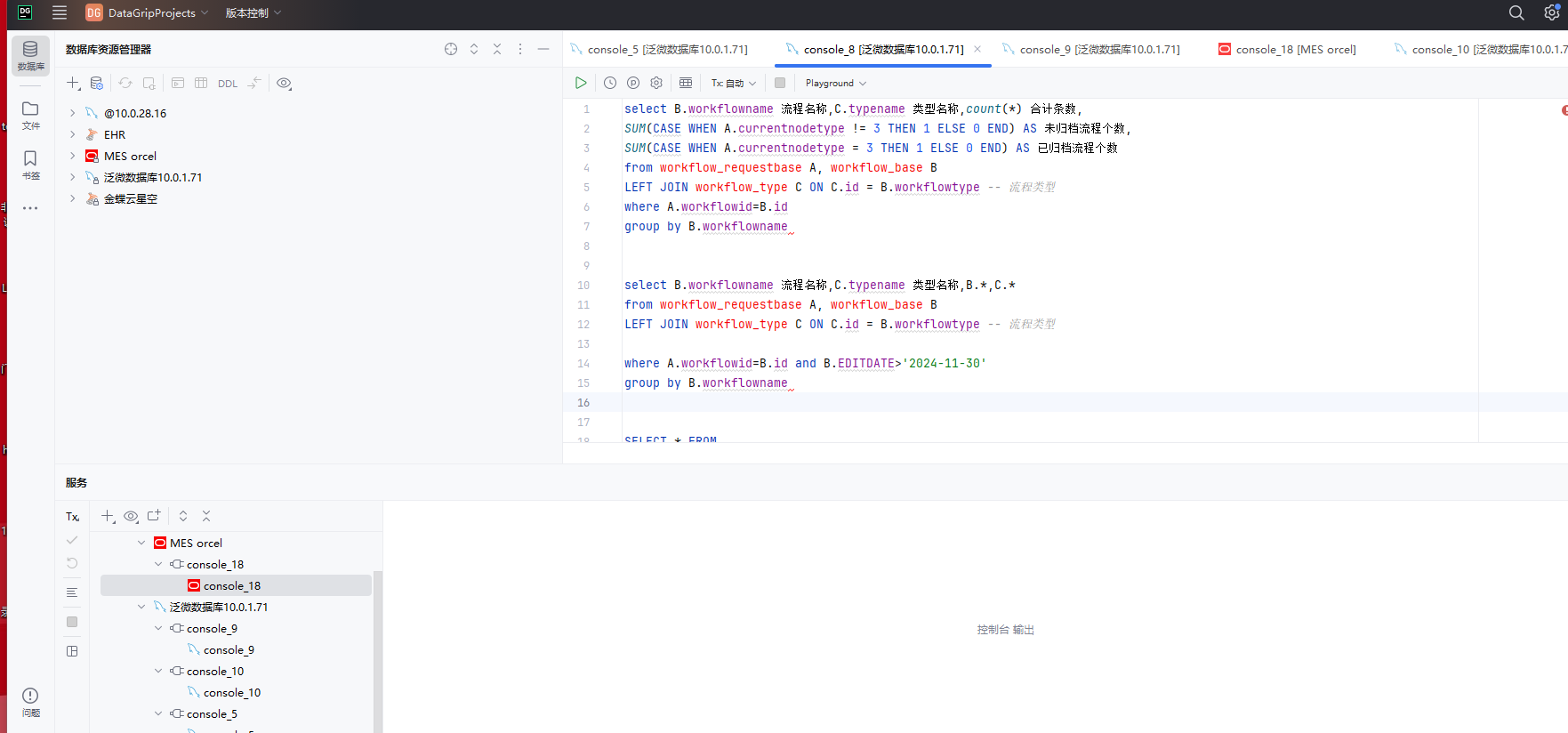
Task: Open the main hamburger menu
Action: 60,12
